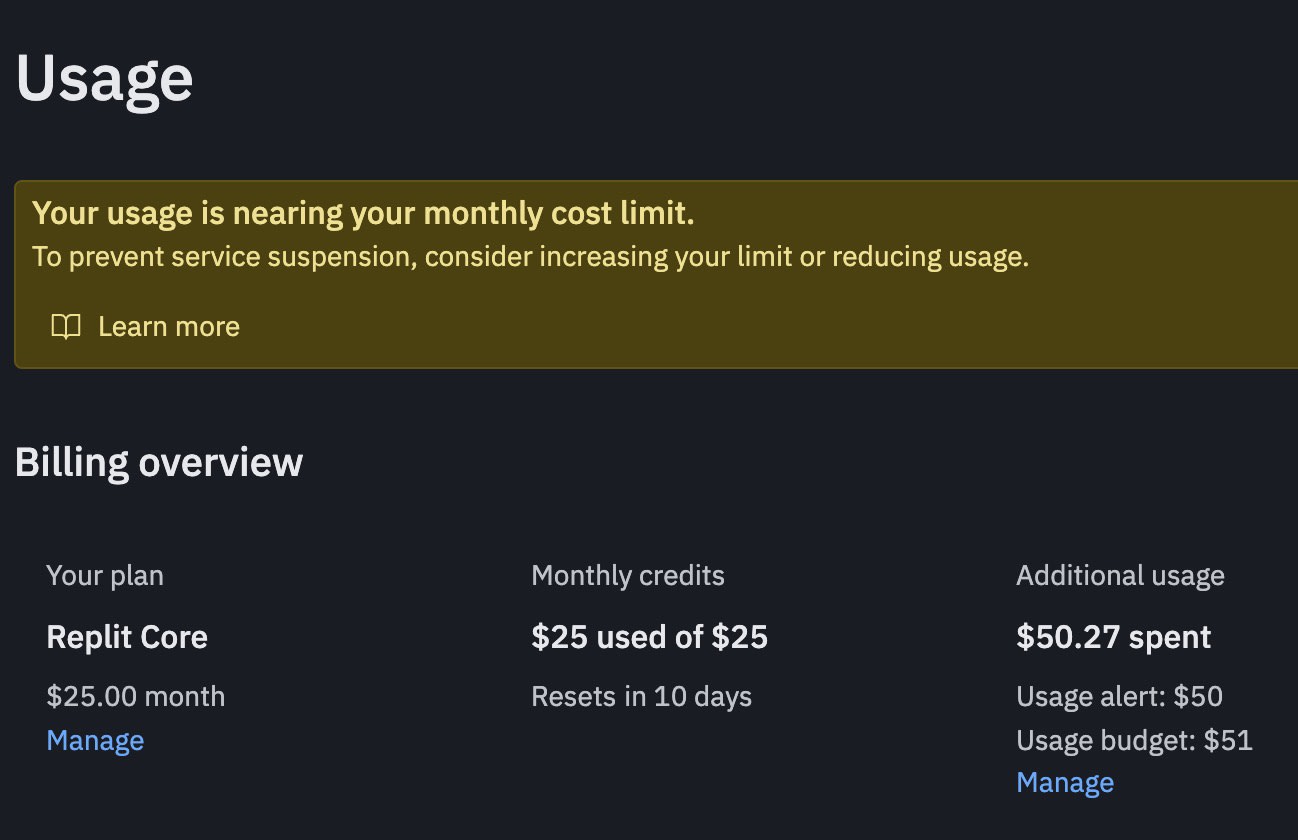Click the Your plan label
Viewport: 1298px width, 840px height.
click(x=105, y=576)
